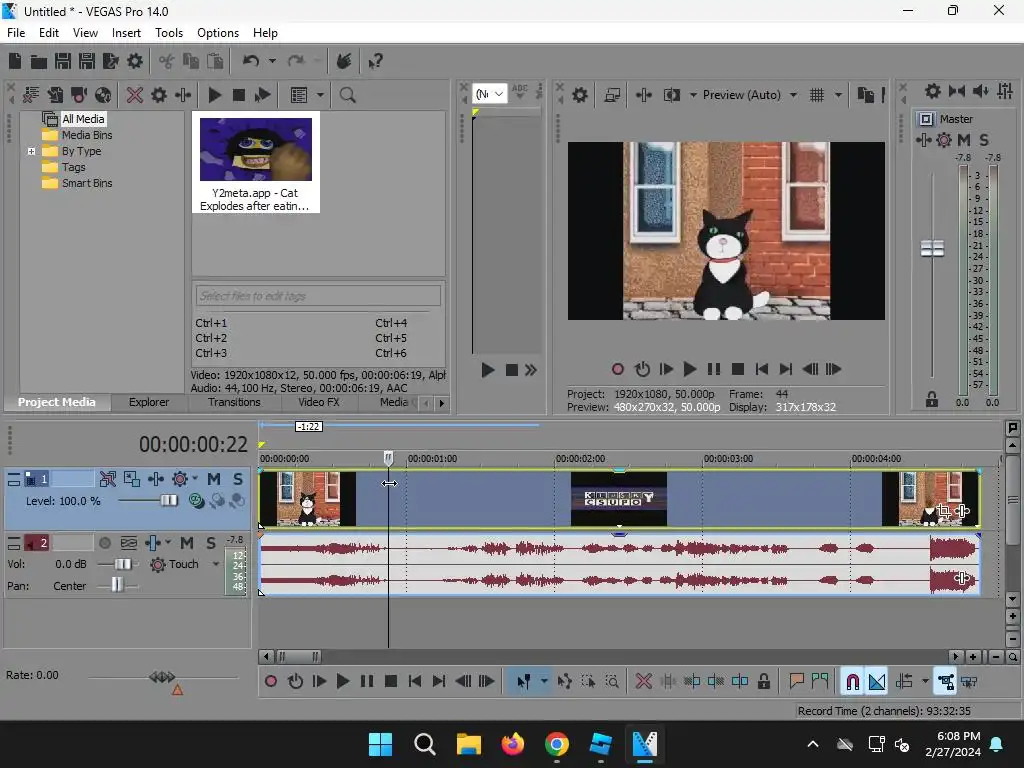Adjust the video track Level slider
Image resolution: width=1024 pixels, height=768 pixels.
168,501
